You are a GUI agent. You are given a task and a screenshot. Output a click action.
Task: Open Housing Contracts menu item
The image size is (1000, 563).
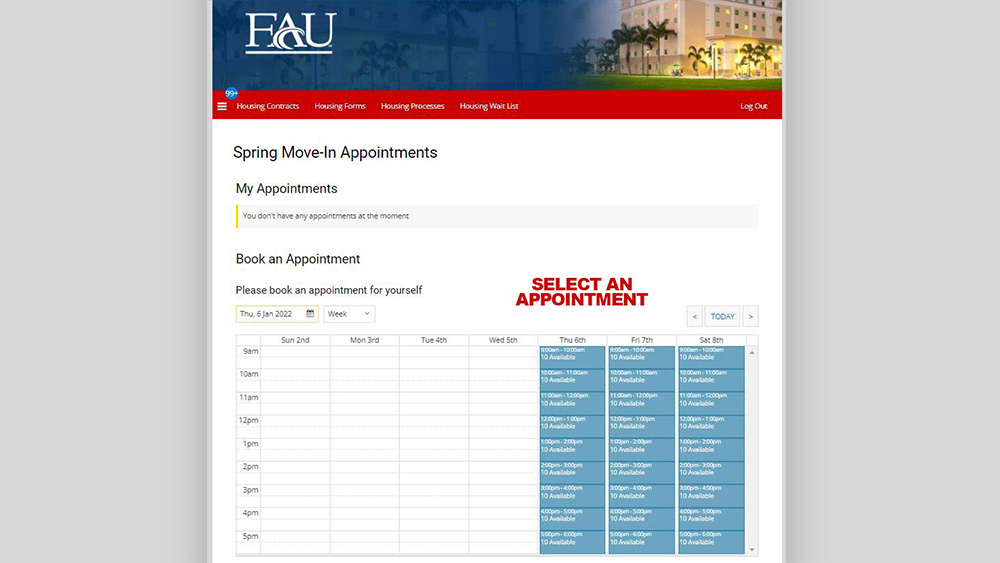pyautogui.click(x=268, y=106)
